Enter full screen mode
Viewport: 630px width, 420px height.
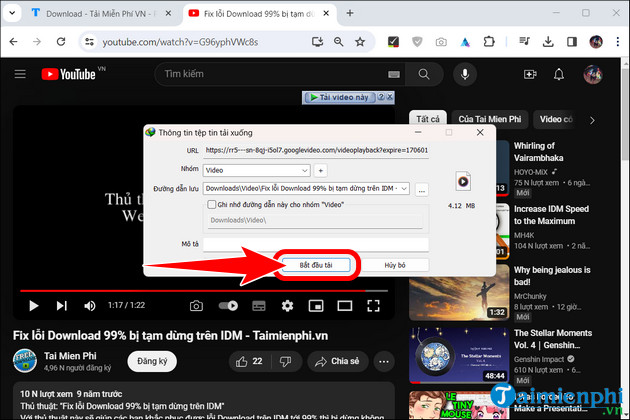pos(373,306)
